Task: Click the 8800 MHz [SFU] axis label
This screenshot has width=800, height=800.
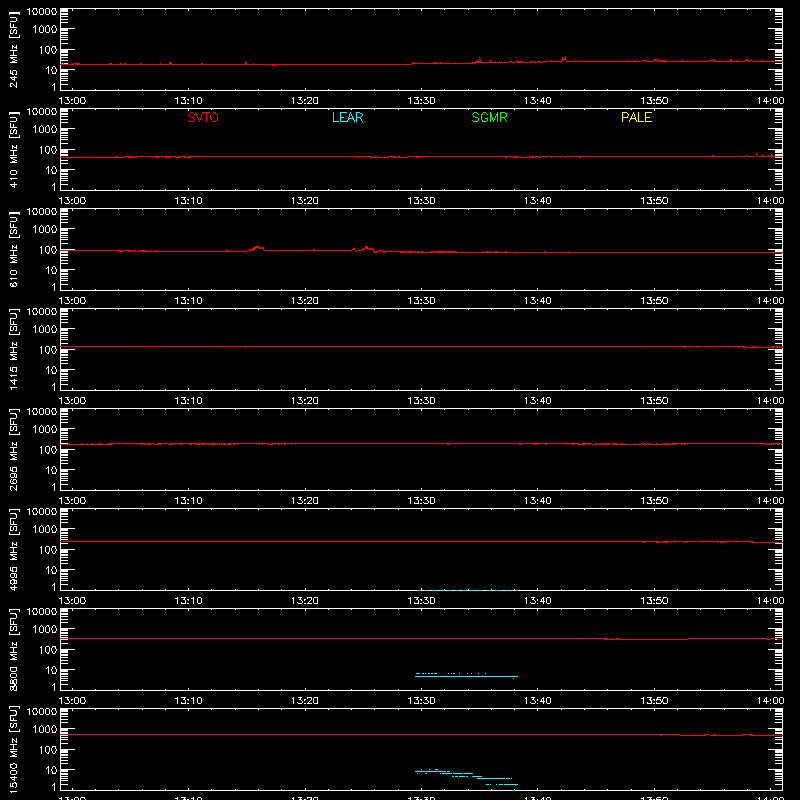Action: (13, 649)
